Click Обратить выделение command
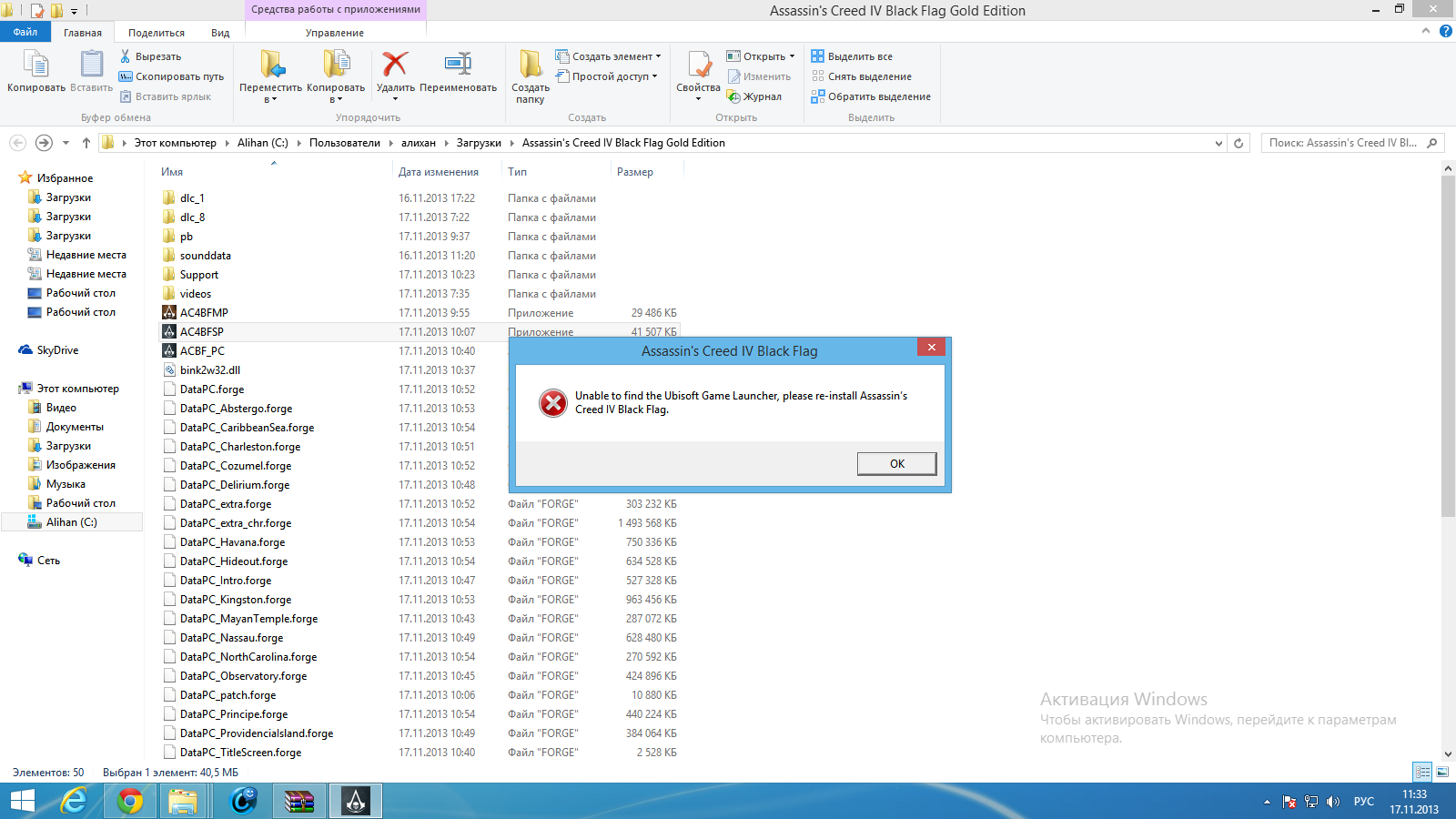The image size is (1456, 819). 871,96
